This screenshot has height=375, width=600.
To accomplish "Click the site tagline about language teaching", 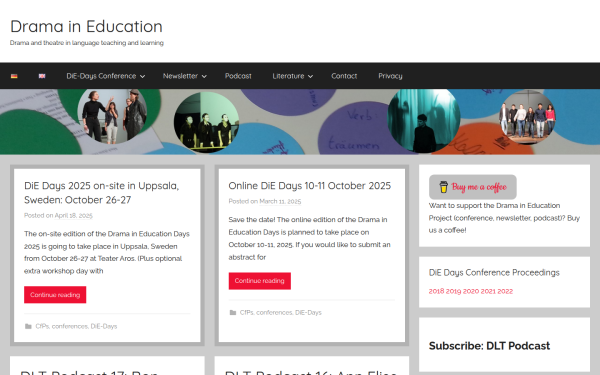I will [87, 43].
